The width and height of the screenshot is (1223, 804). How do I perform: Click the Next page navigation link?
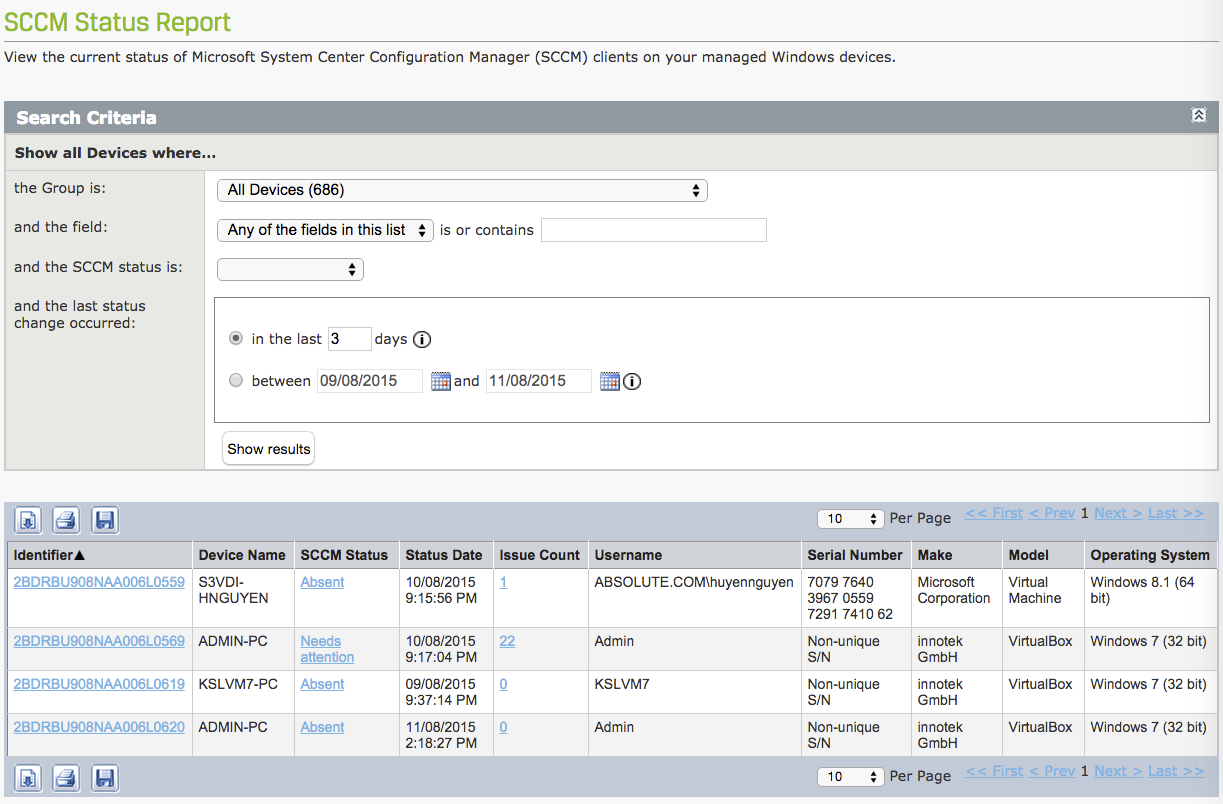point(1117,512)
